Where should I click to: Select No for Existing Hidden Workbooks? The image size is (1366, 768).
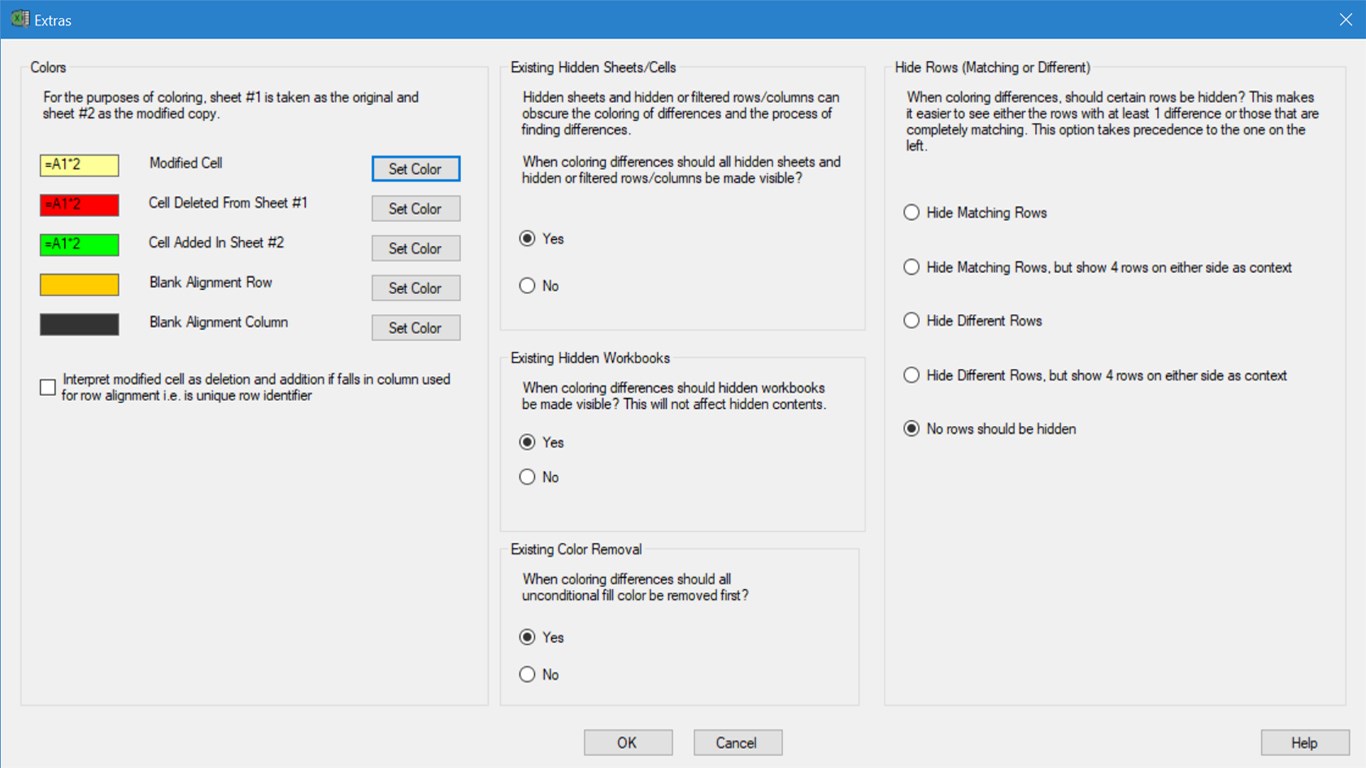pyautogui.click(x=527, y=477)
